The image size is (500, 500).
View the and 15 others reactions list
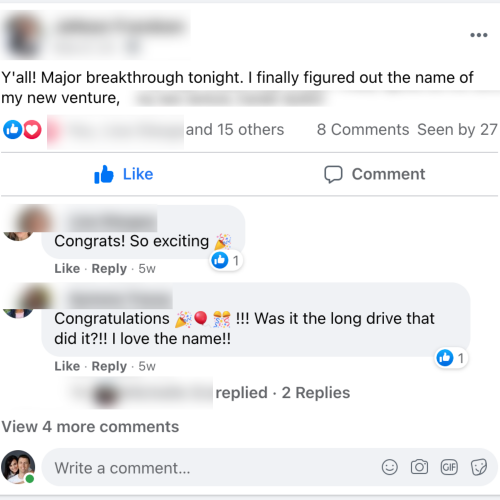[x=235, y=130]
